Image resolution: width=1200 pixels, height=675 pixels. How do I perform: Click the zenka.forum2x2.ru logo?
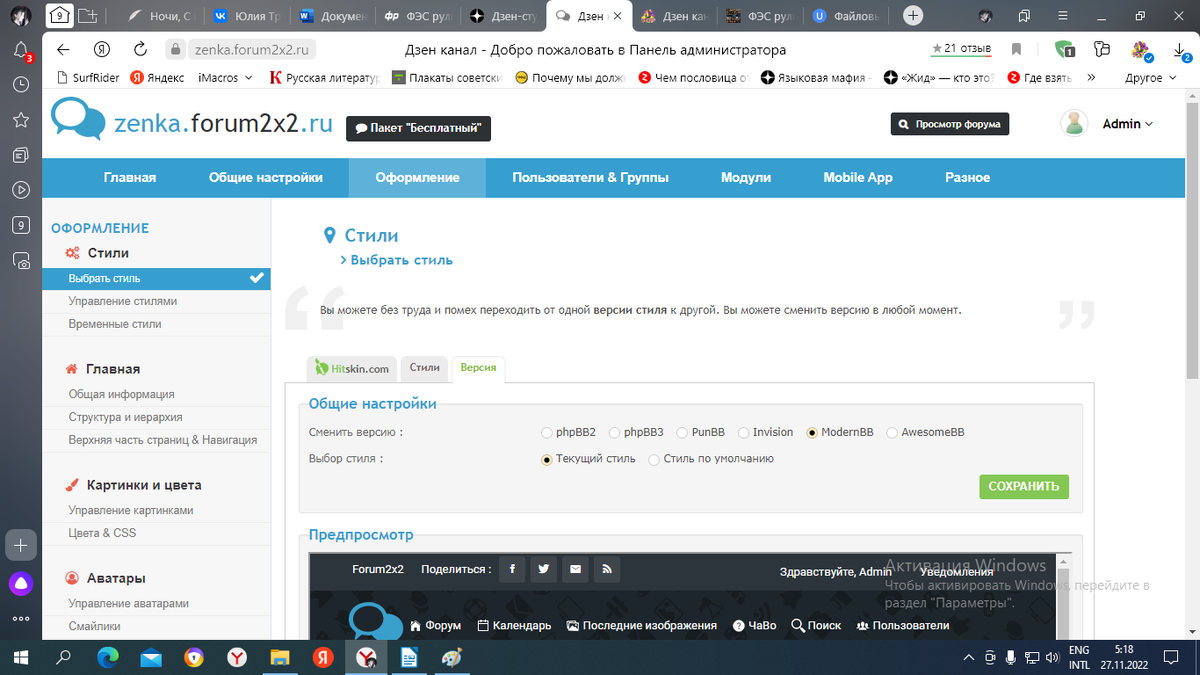[x=192, y=121]
